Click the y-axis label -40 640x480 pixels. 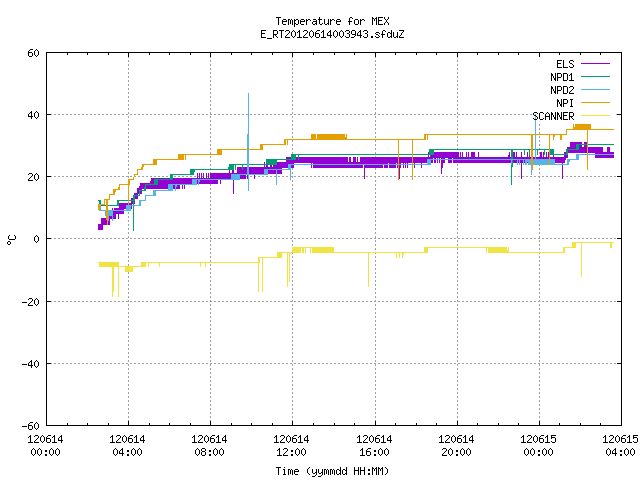pyautogui.click(x=31, y=364)
